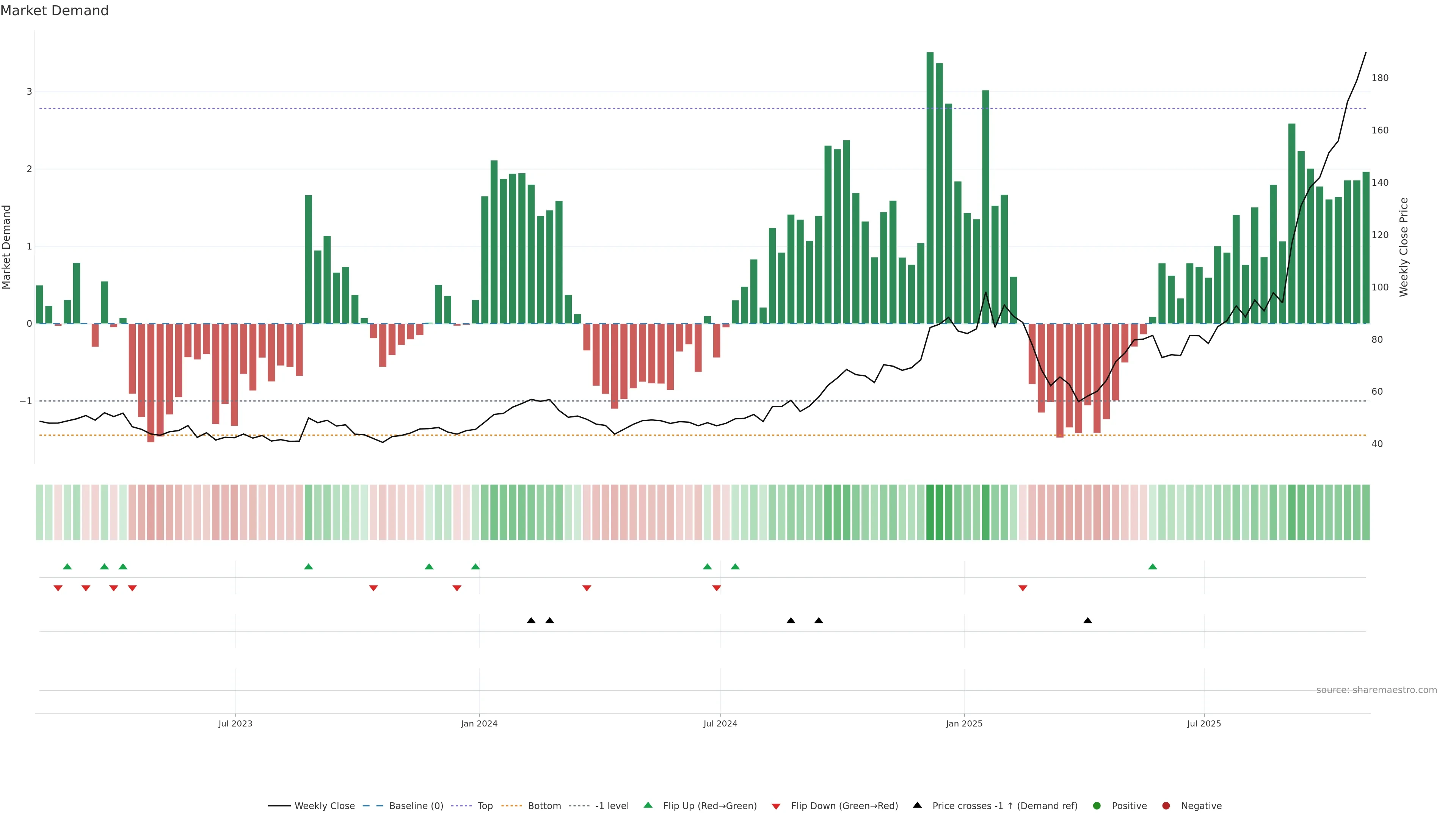Image resolution: width=1456 pixels, height=819 pixels.
Task: Click the Weekly Close Price axis title
Action: tap(1404, 247)
